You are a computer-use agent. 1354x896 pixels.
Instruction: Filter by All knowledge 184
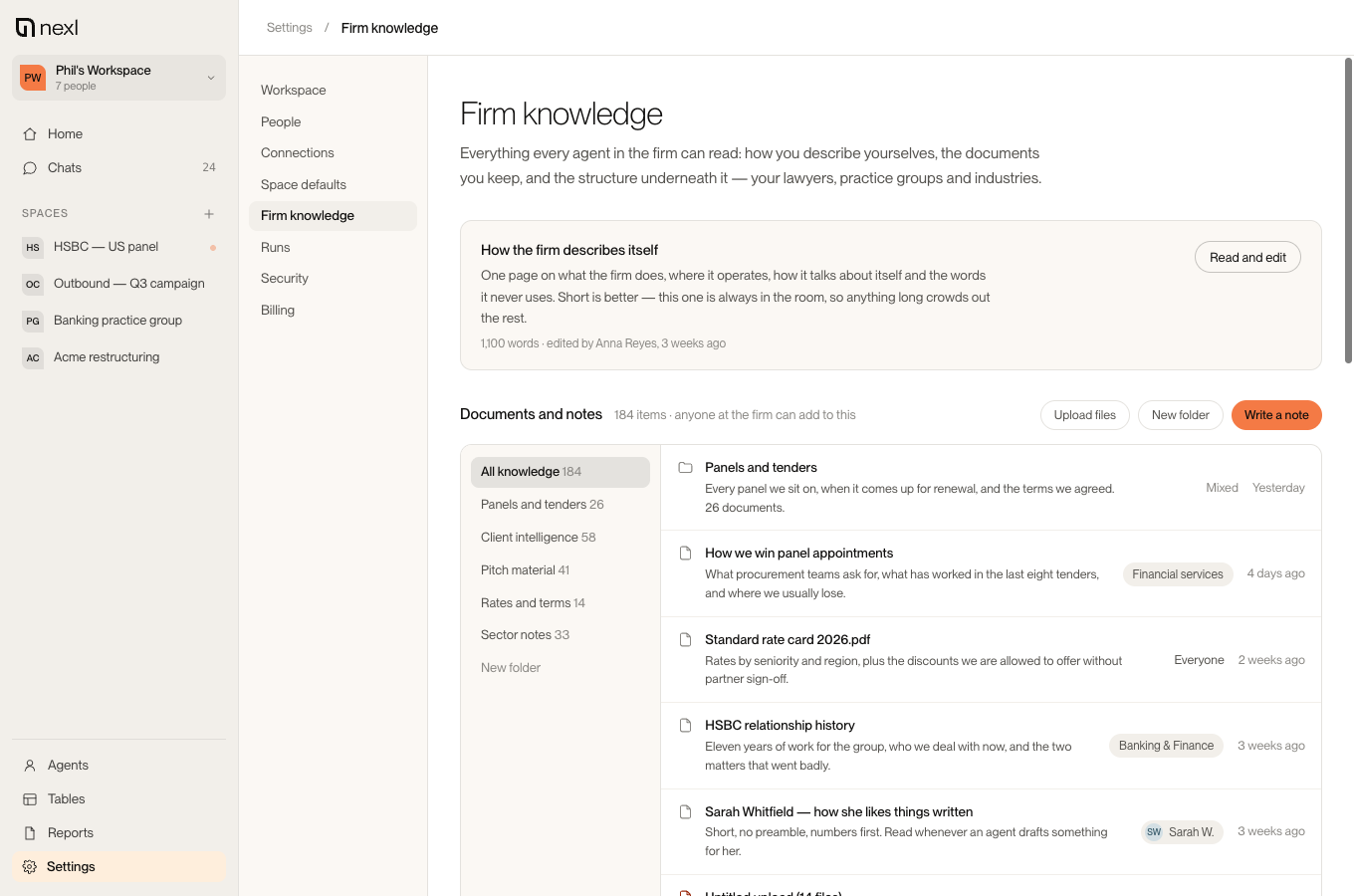[561, 472]
